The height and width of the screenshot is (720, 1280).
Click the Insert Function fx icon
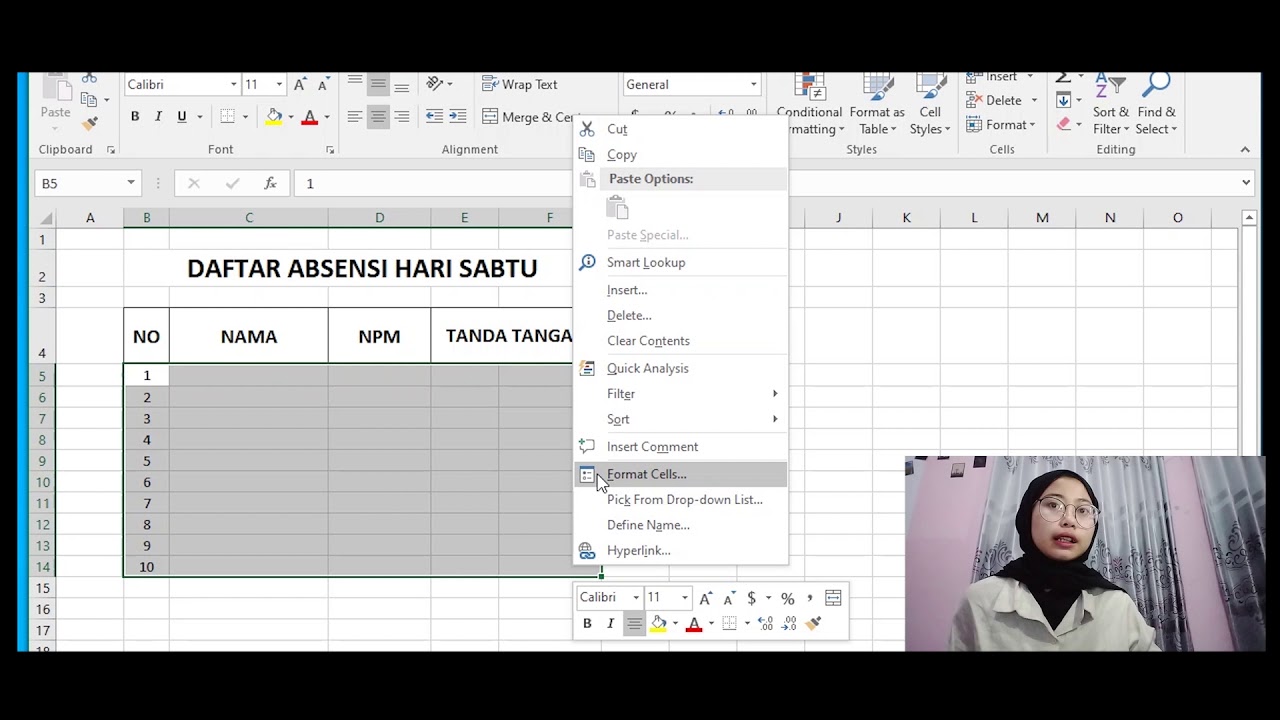[x=270, y=183]
